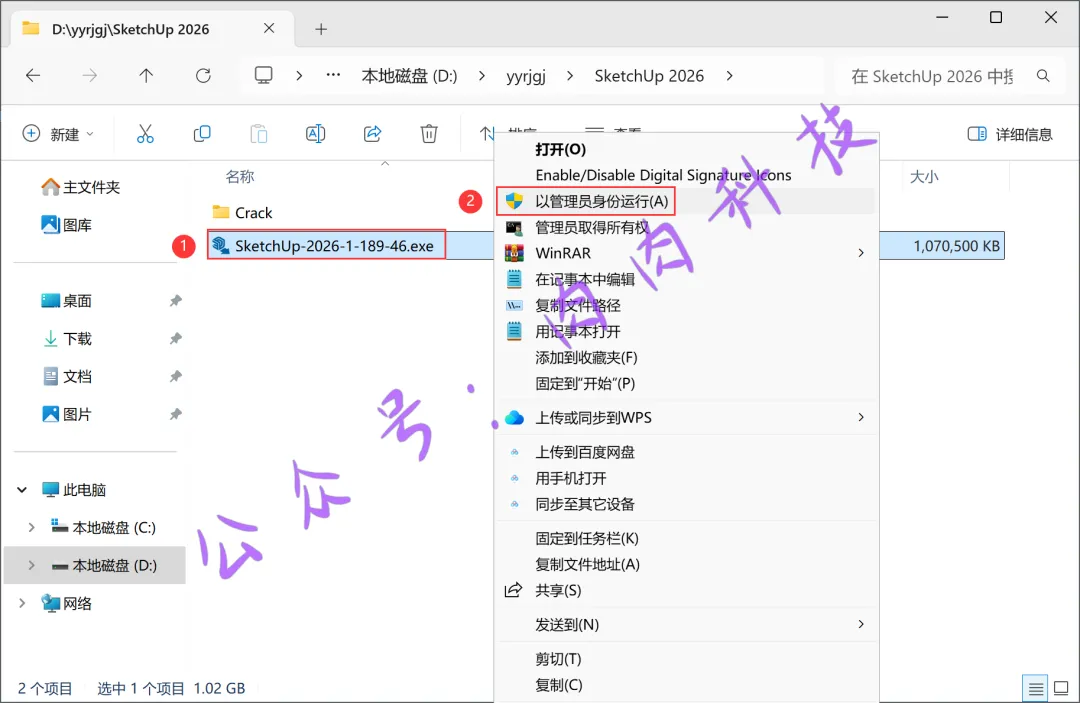Click the yyrjgj breadcrumb
The image size is (1080, 703).
[x=526, y=76]
